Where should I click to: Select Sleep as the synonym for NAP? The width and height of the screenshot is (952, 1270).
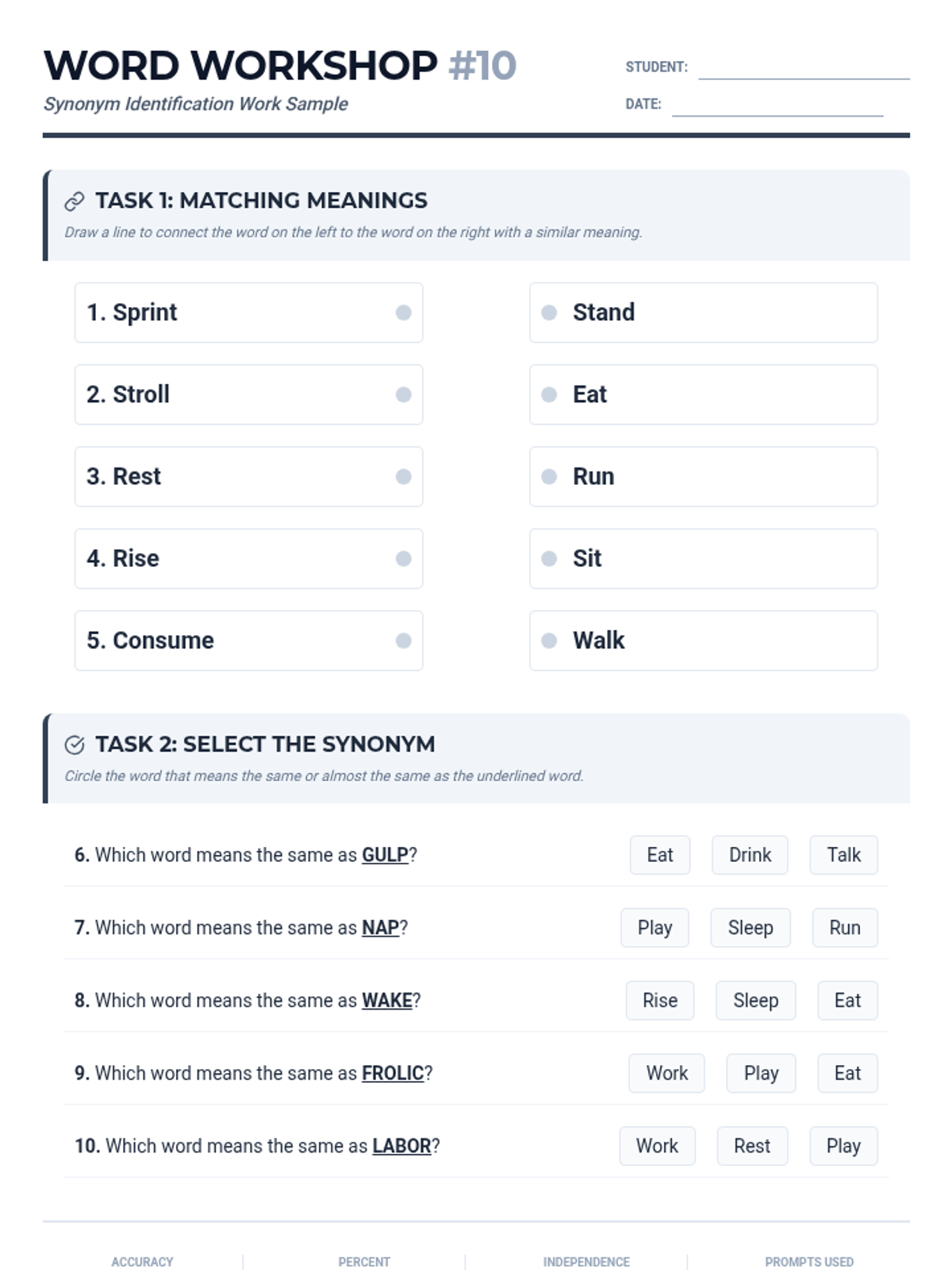click(x=750, y=928)
